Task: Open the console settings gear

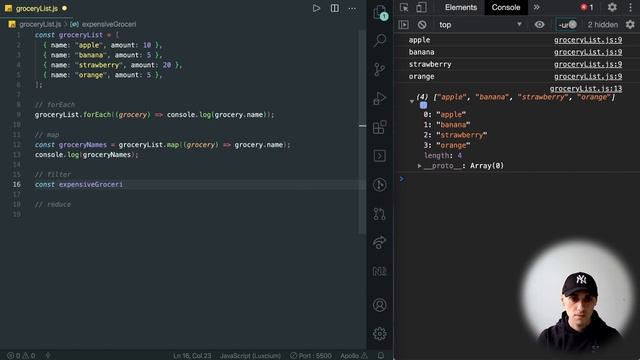Action: (630, 25)
